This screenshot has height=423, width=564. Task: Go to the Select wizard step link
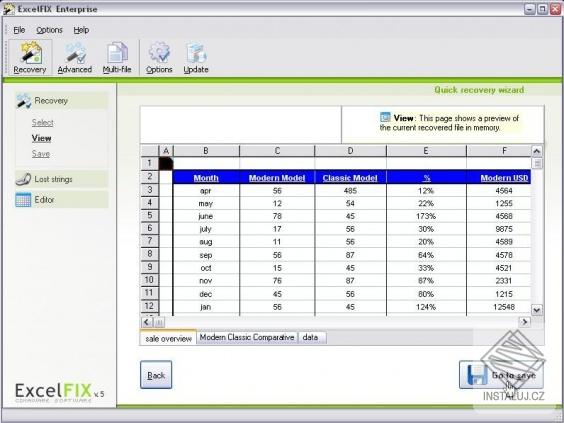[x=42, y=123]
